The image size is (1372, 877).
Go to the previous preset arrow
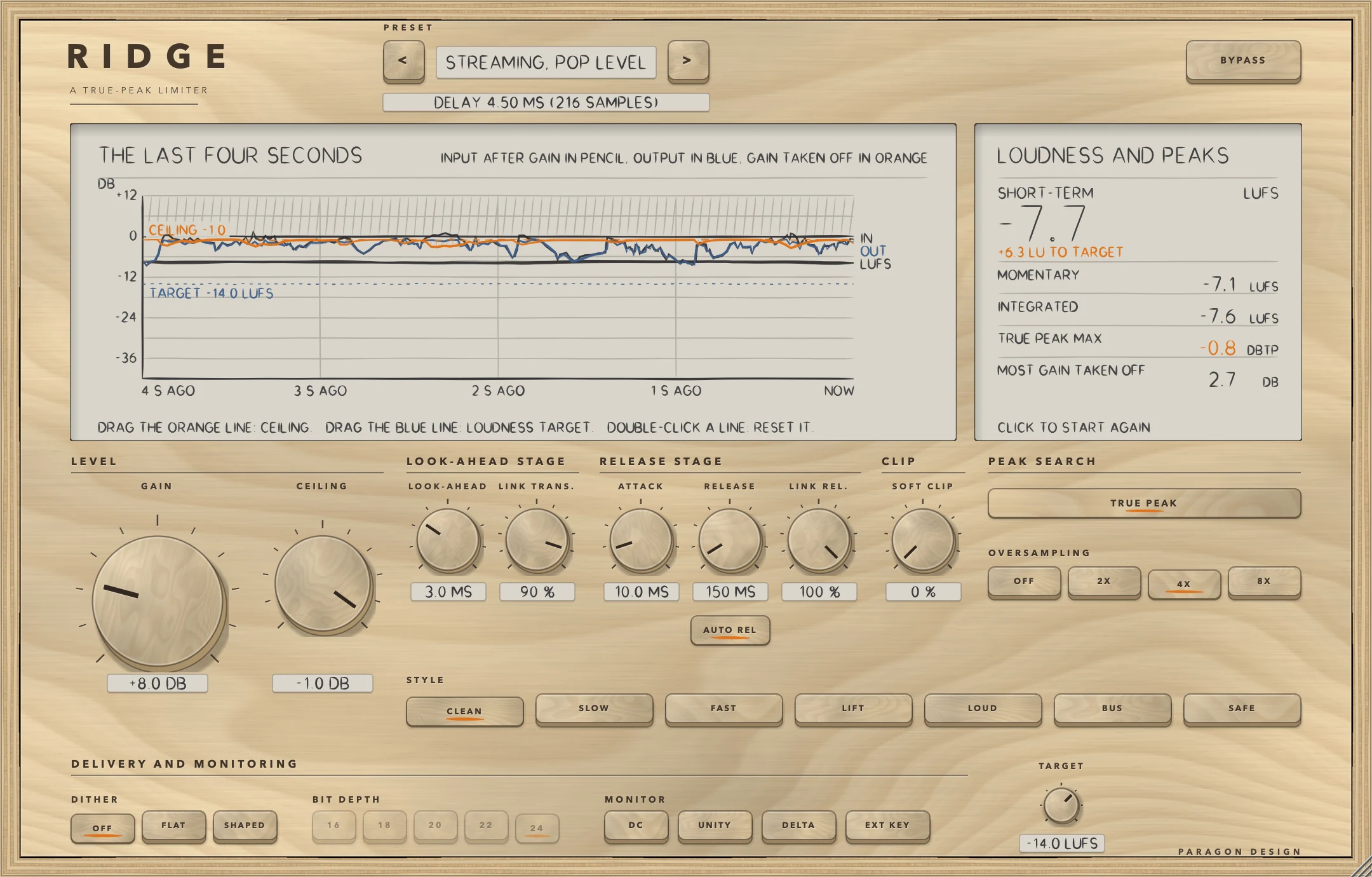403,61
